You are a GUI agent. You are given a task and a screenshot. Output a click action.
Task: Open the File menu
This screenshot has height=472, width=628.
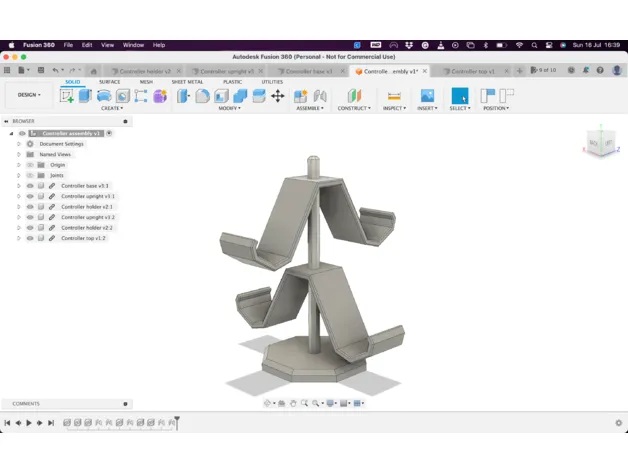[x=68, y=45]
